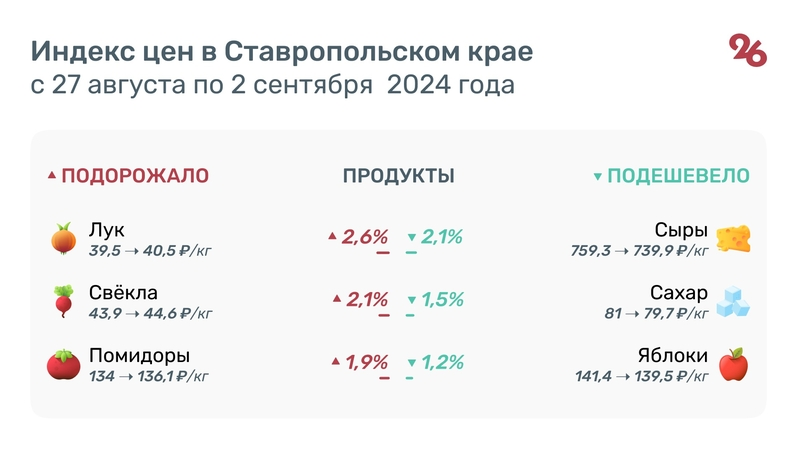Click the red 2,6% price increase value
The image size is (800, 452).
pos(364,237)
